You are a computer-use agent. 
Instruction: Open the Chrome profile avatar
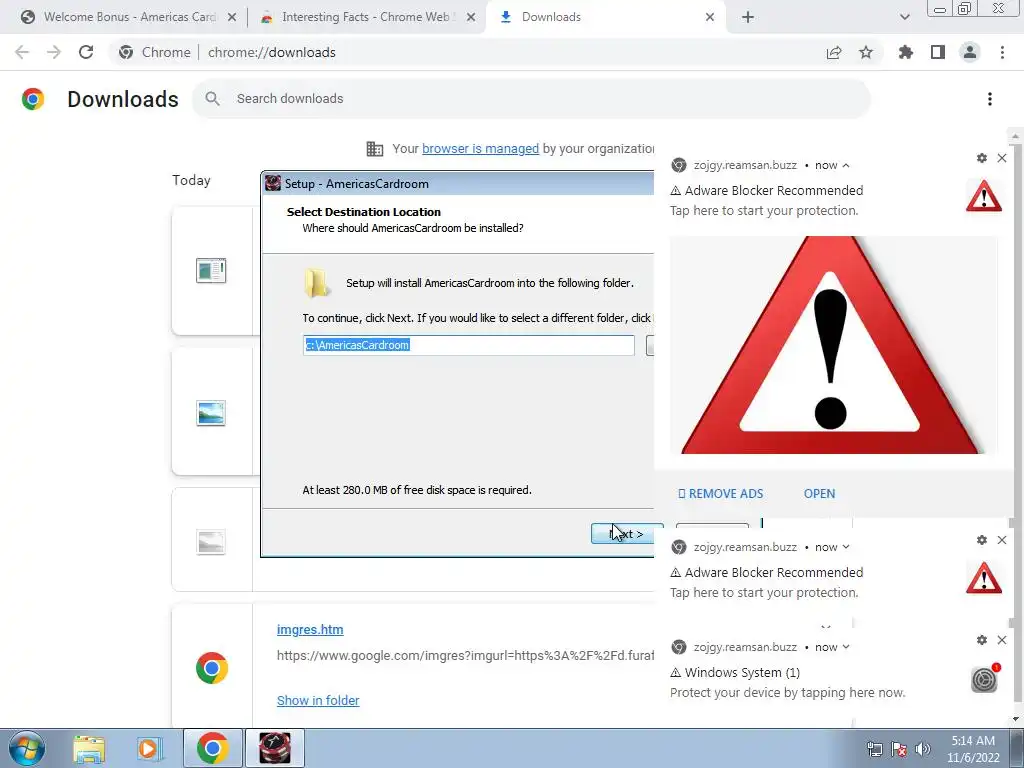970,52
